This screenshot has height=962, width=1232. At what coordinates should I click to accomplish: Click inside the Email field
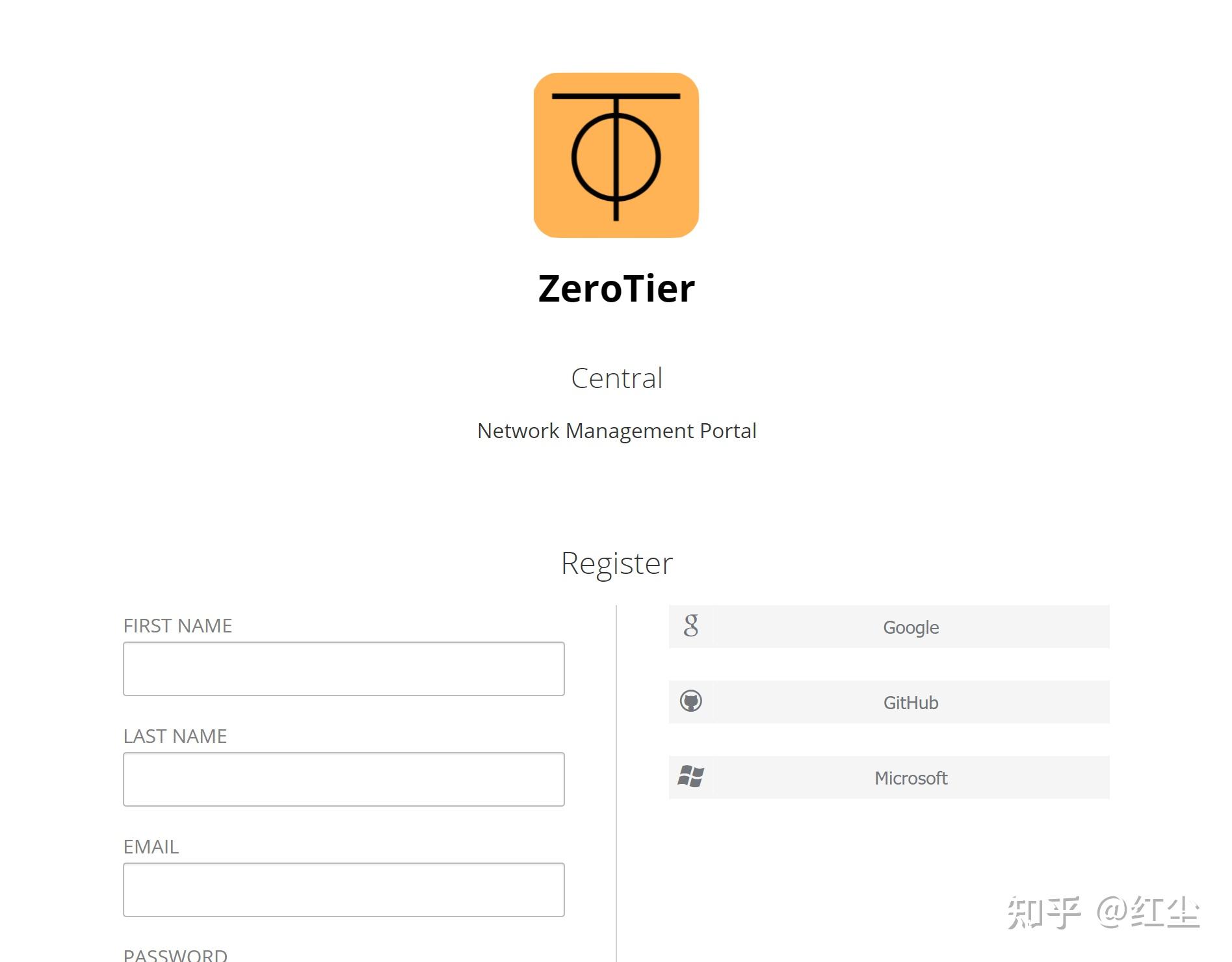pyautogui.click(x=343, y=889)
